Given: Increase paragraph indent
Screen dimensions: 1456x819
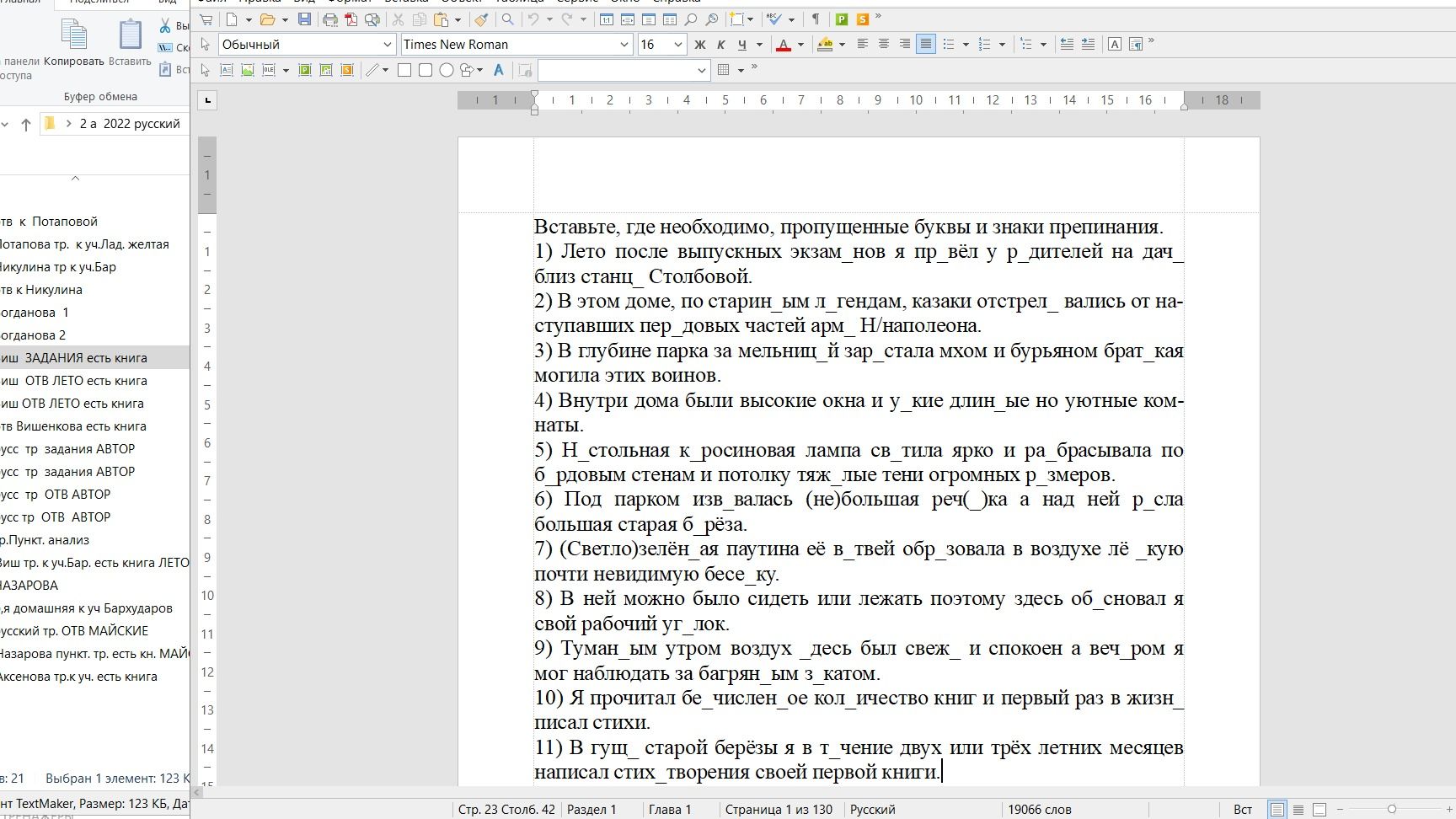Looking at the screenshot, I should [1088, 45].
